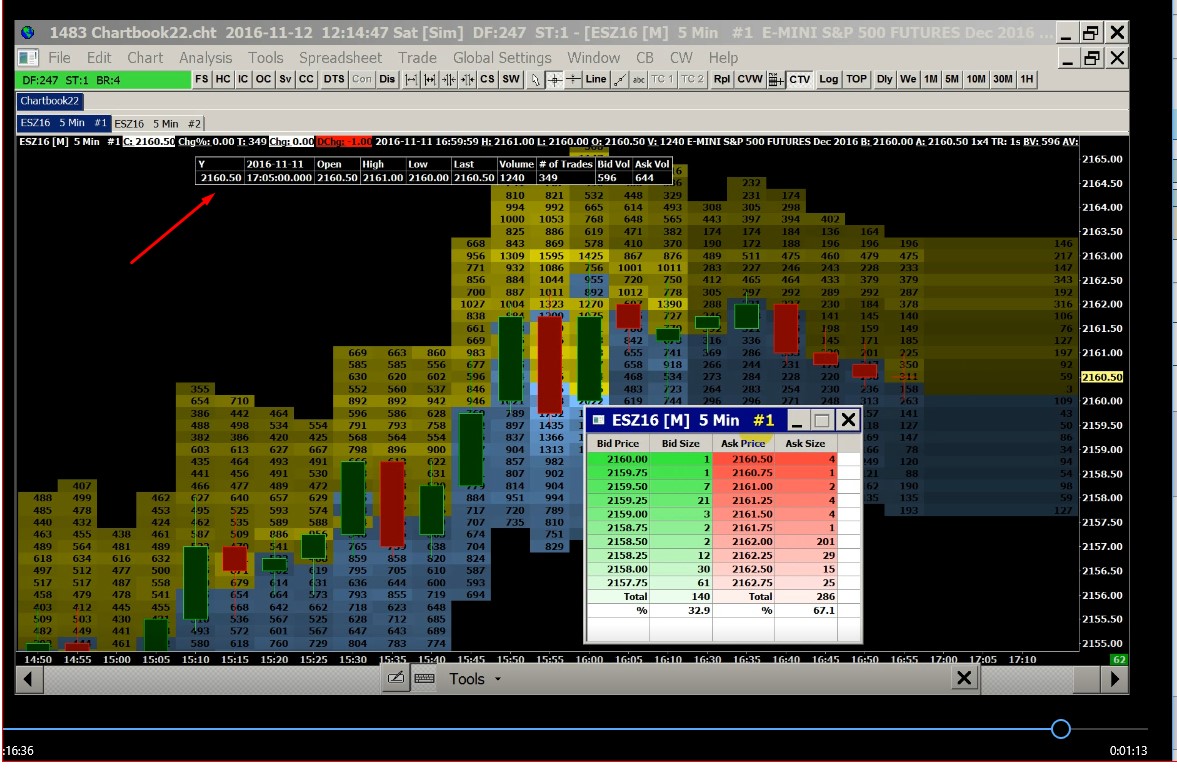The width and height of the screenshot is (1177, 781).
Task: Click the 2157.75 bid price cell
Action: pyautogui.click(x=619, y=583)
